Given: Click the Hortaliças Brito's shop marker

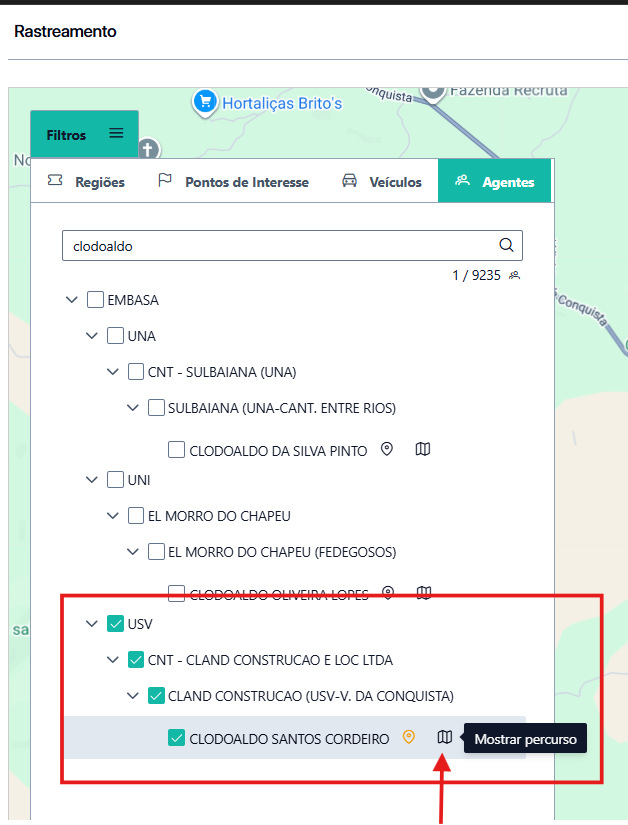Looking at the screenshot, I should pos(205,101).
